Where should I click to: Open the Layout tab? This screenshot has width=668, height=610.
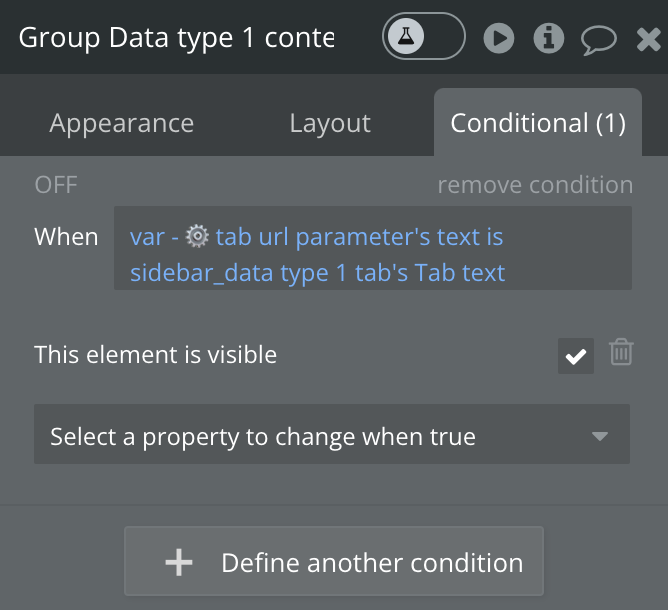[x=330, y=123]
